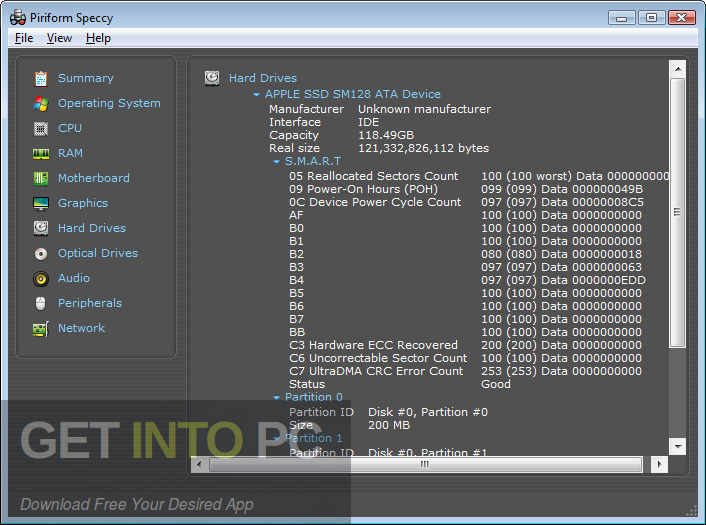The width and height of the screenshot is (706, 525).
Task: Select the '05 Reallocated Sectors Count' row
Action: pyautogui.click(x=479, y=176)
